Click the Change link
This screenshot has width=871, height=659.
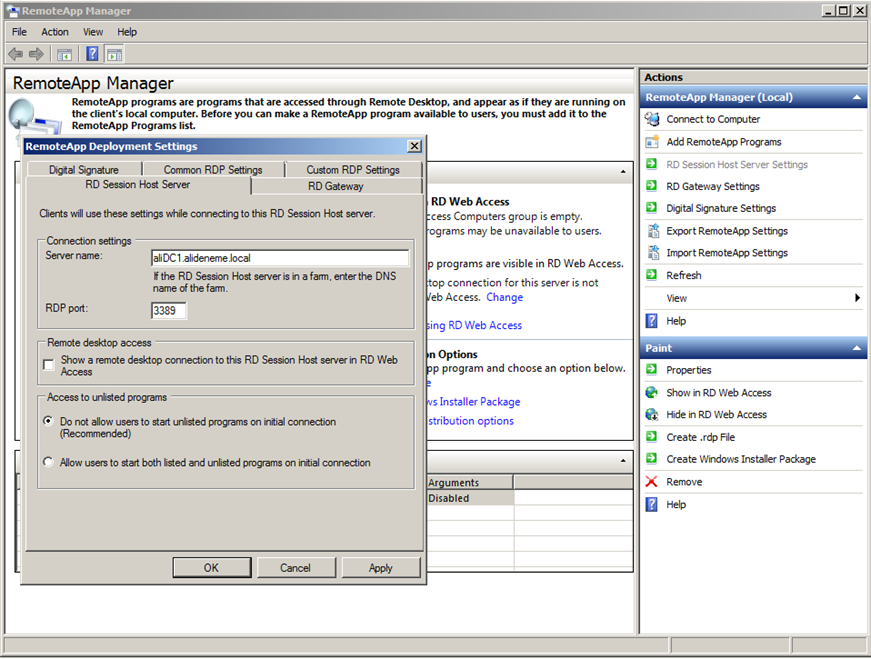(x=504, y=297)
